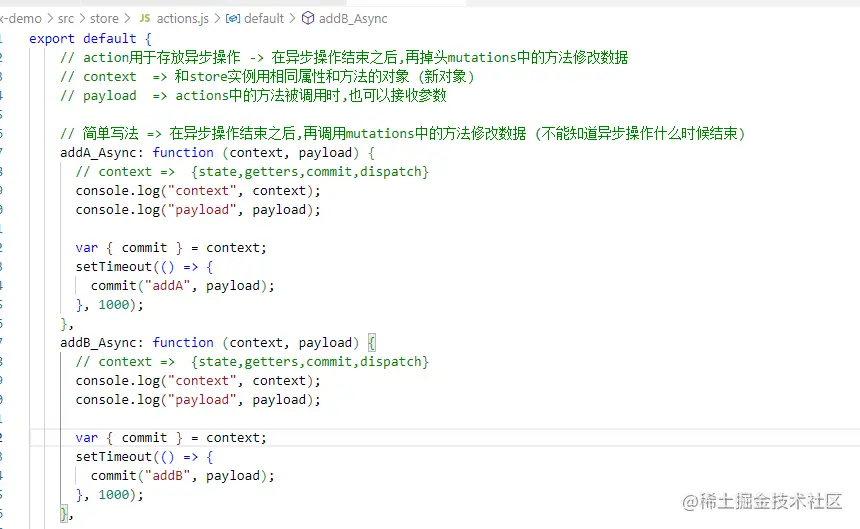Expand breadcrumb chevron after store
This screenshot has height=529, width=860.
[x=127, y=19]
